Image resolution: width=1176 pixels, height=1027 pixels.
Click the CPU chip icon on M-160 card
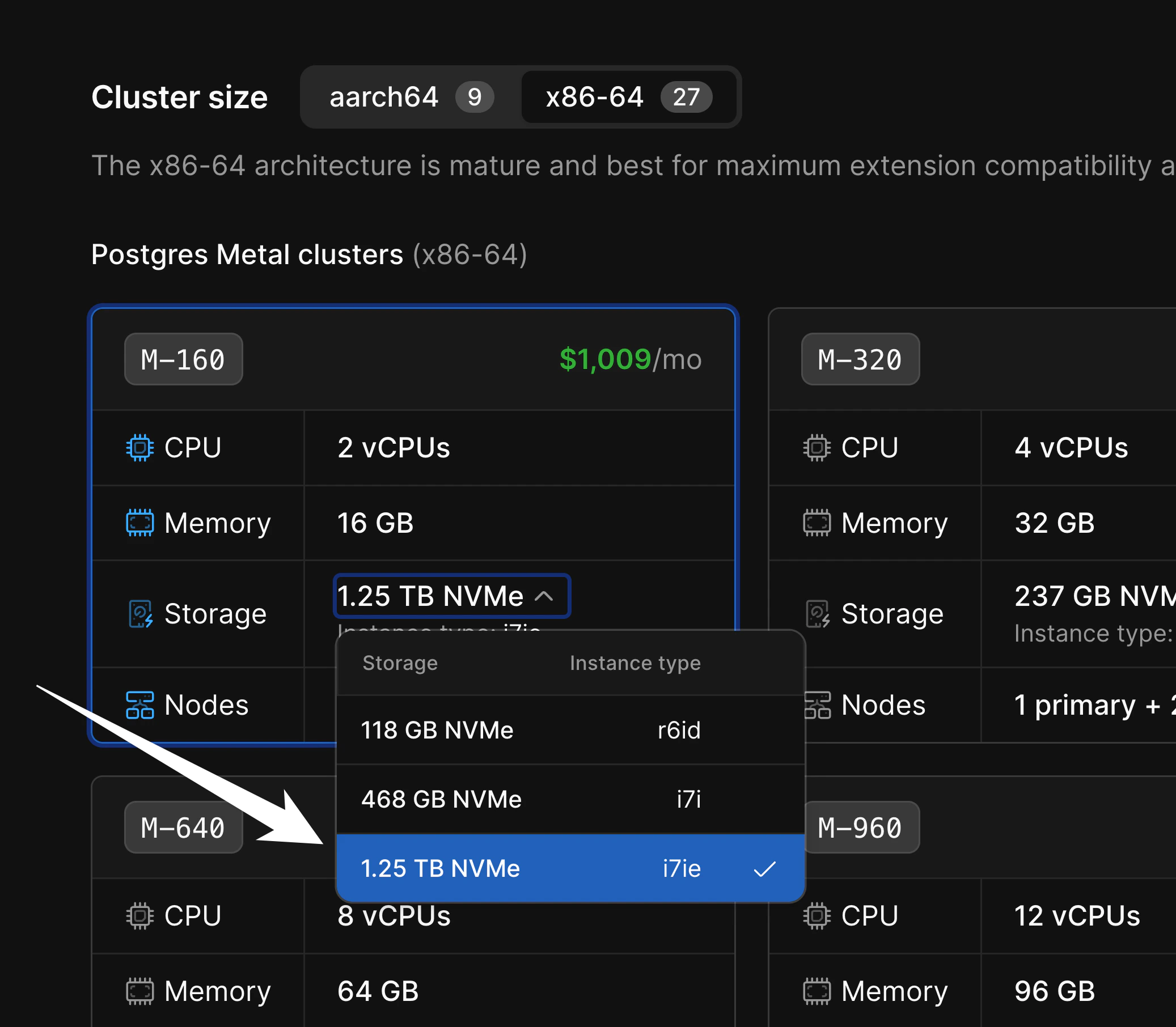click(139, 448)
